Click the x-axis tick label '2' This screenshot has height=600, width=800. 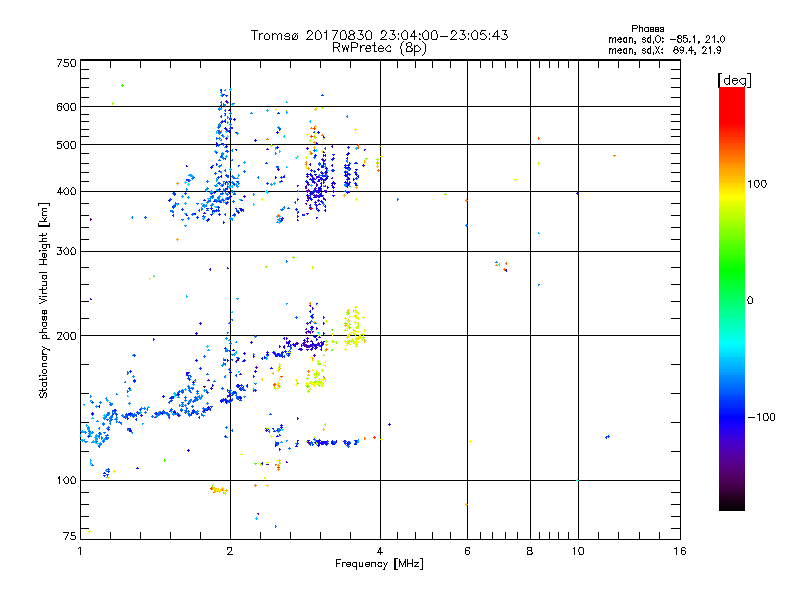point(230,551)
